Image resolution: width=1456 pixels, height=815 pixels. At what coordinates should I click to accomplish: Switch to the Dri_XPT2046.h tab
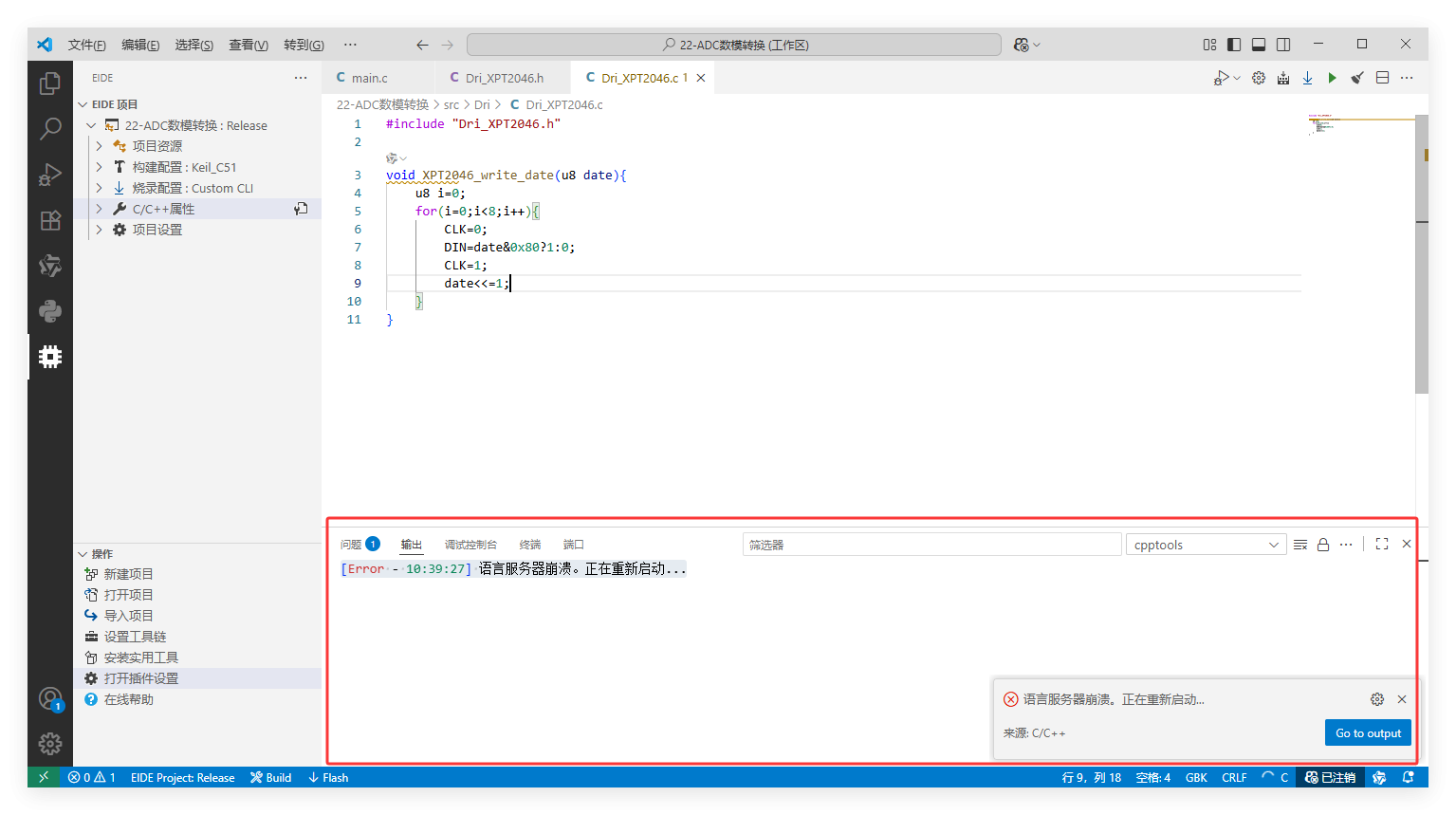tap(504, 78)
